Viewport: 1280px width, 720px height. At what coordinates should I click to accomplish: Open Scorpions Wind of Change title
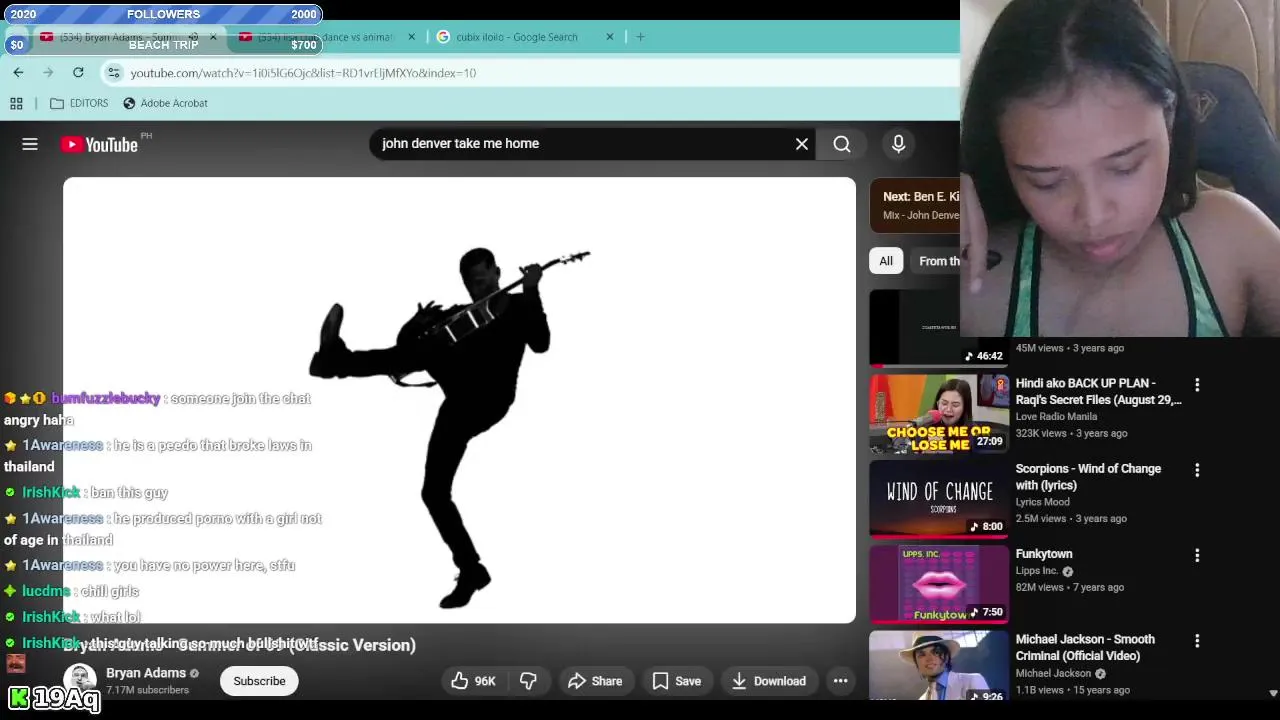point(1088,477)
